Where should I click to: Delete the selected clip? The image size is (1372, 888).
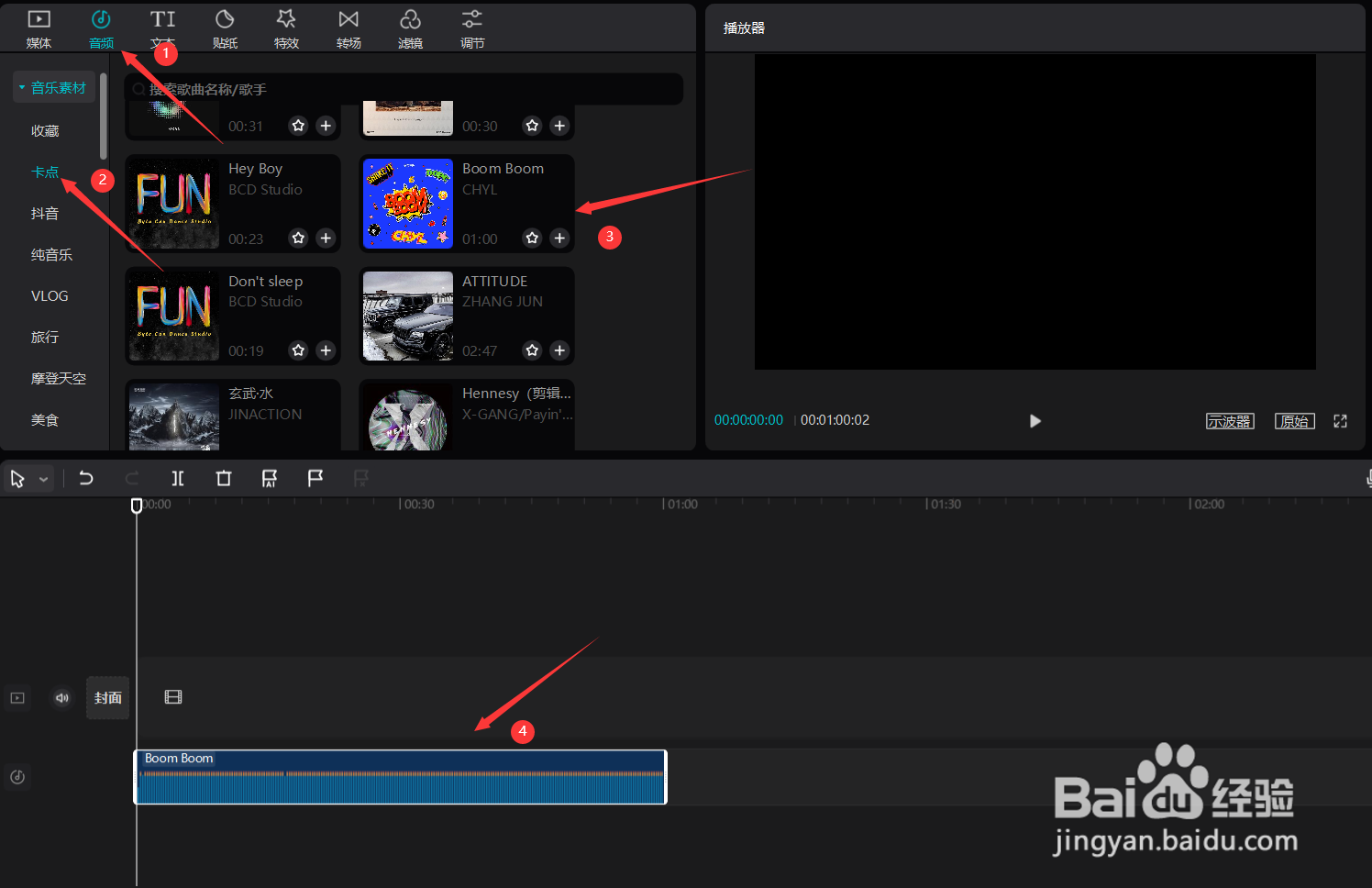pos(224,478)
